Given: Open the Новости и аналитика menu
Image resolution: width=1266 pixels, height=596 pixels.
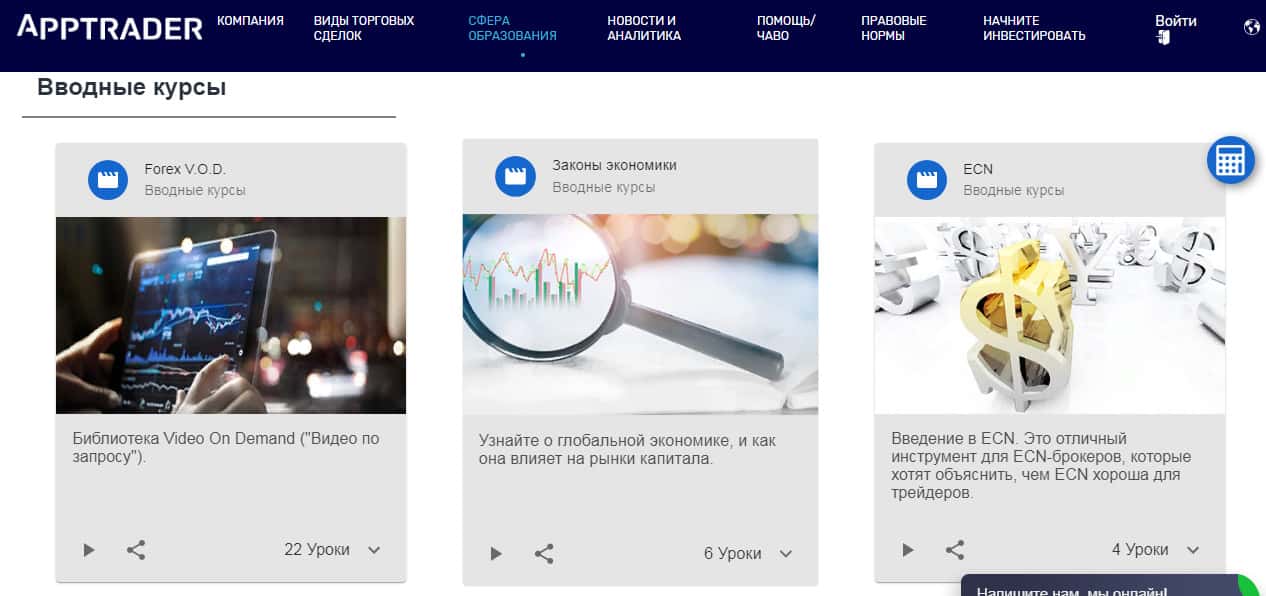Looking at the screenshot, I should (x=644, y=28).
